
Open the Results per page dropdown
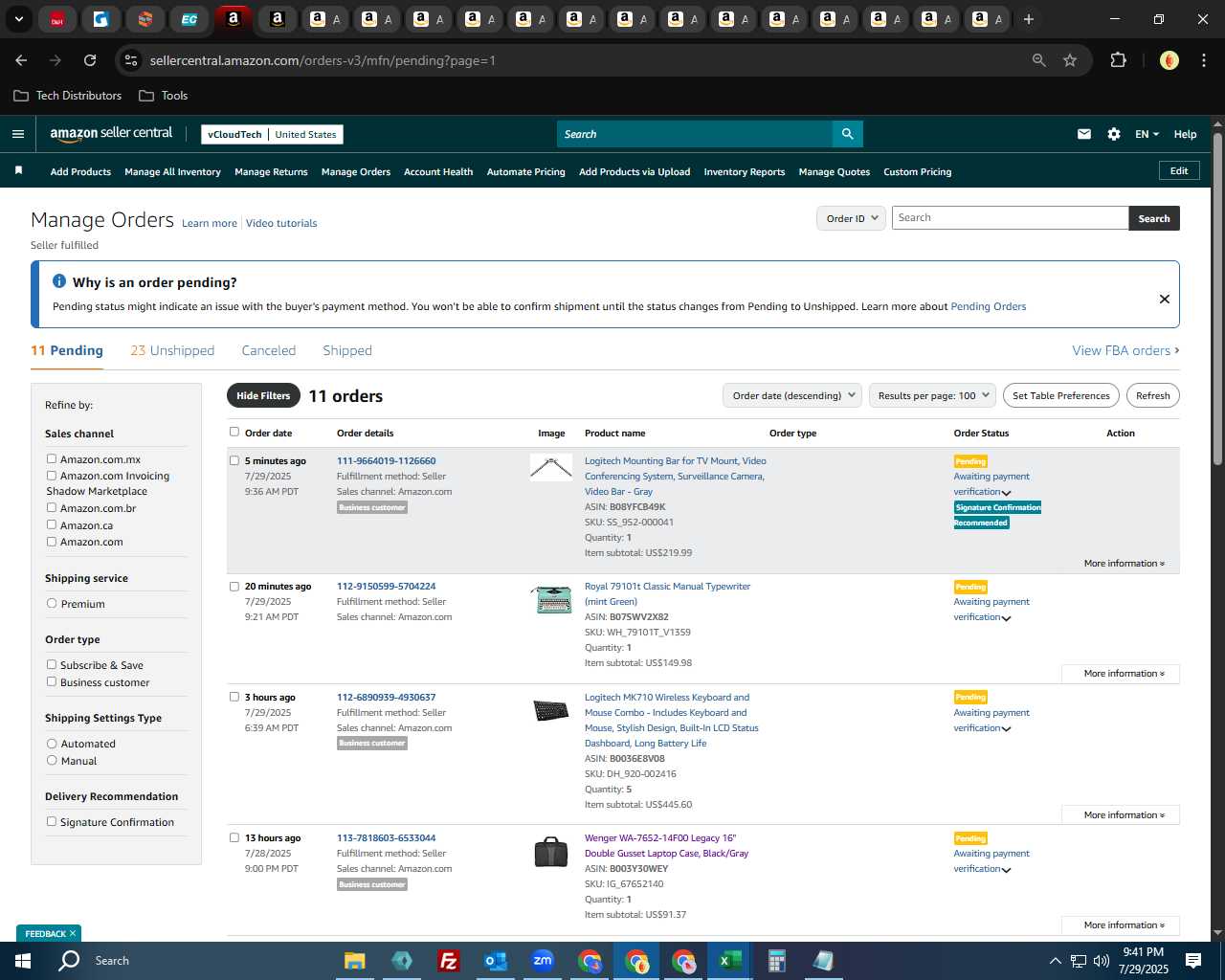[x=932, y=395]
